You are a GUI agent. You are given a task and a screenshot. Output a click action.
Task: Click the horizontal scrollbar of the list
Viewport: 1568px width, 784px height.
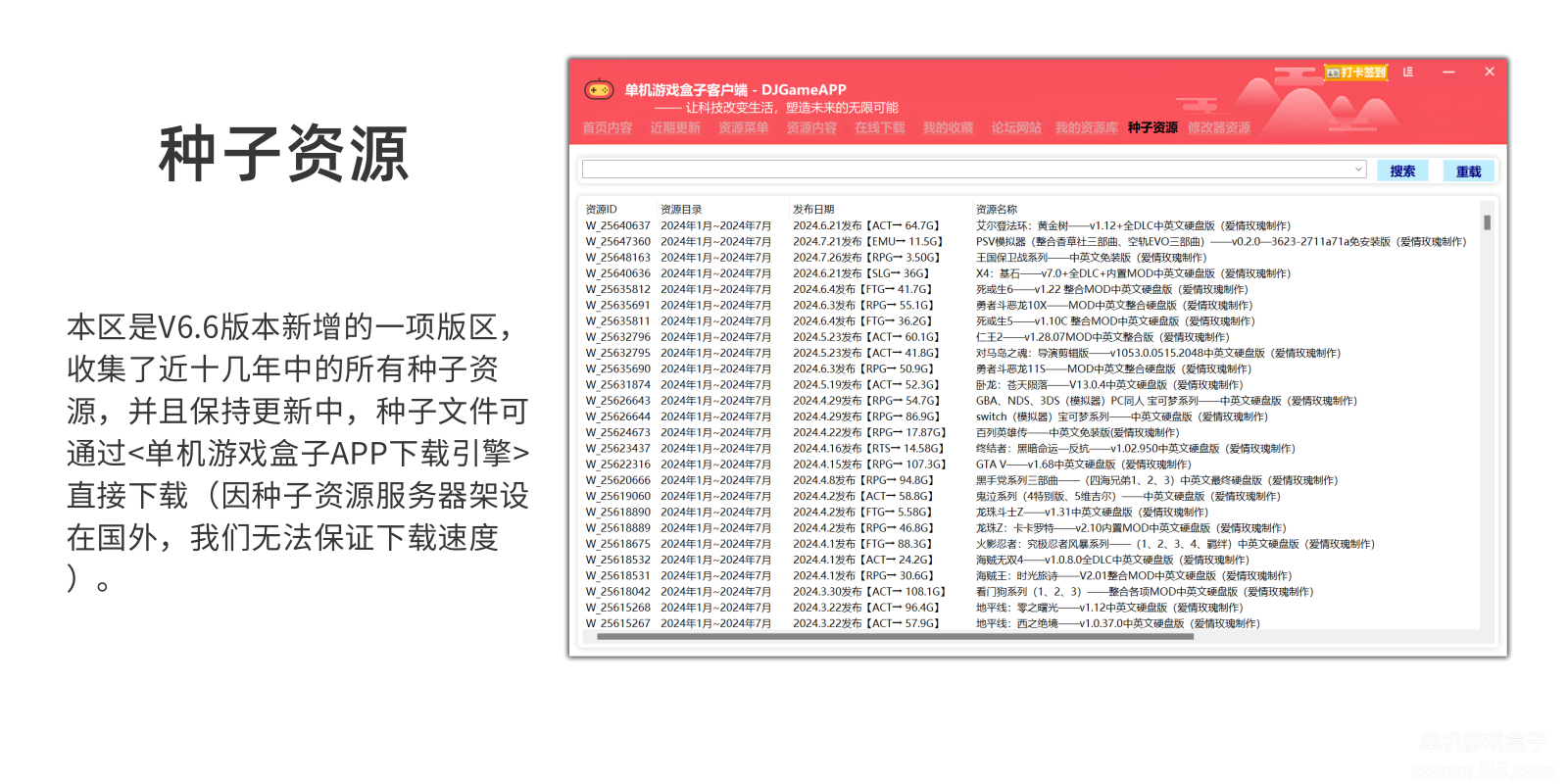pyautogui.click(x=895, y=637)
